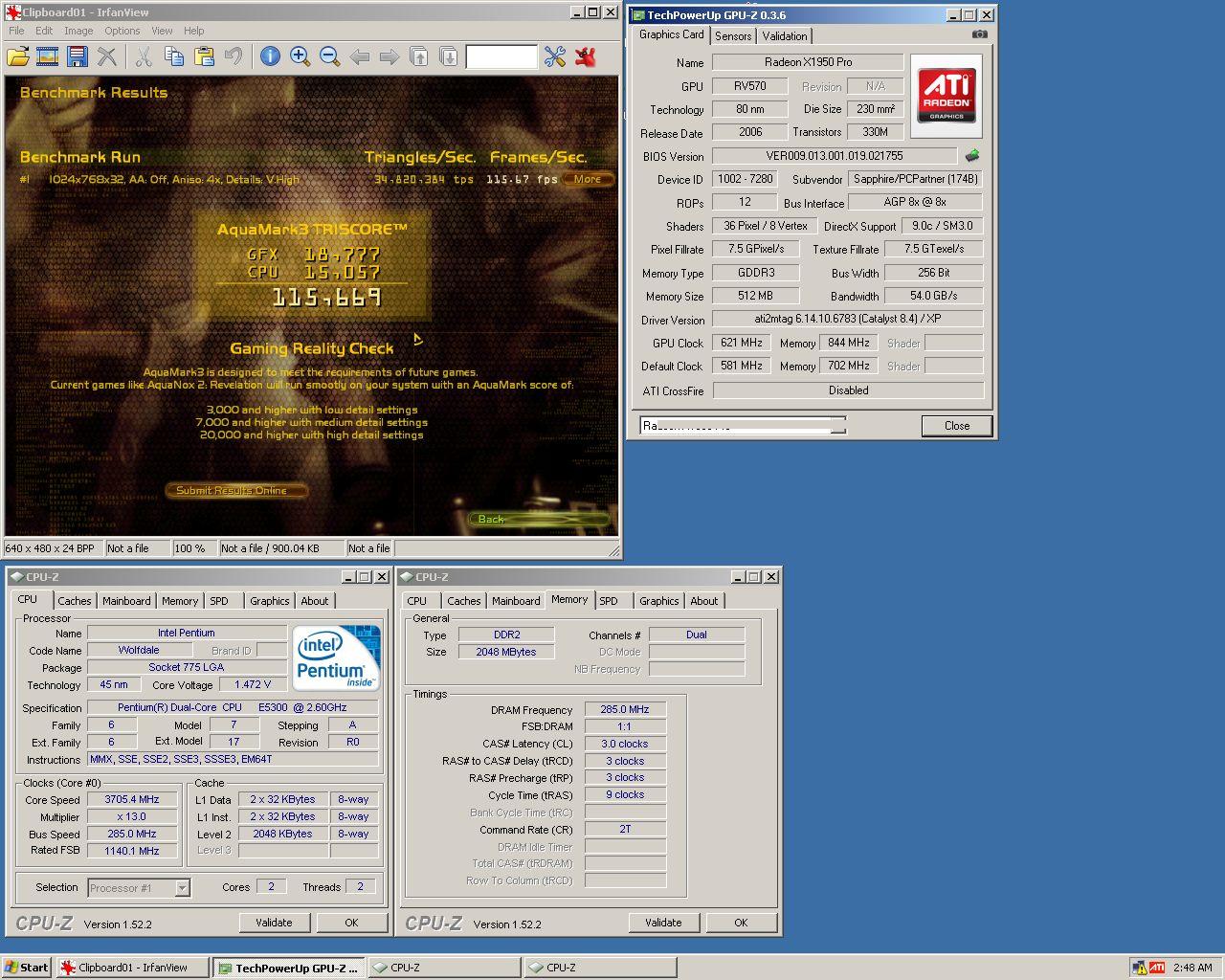This screenshot has width=1225, height=980.
Task: Click the Close button in GPU-Z
Action: (x=957, y=426)
